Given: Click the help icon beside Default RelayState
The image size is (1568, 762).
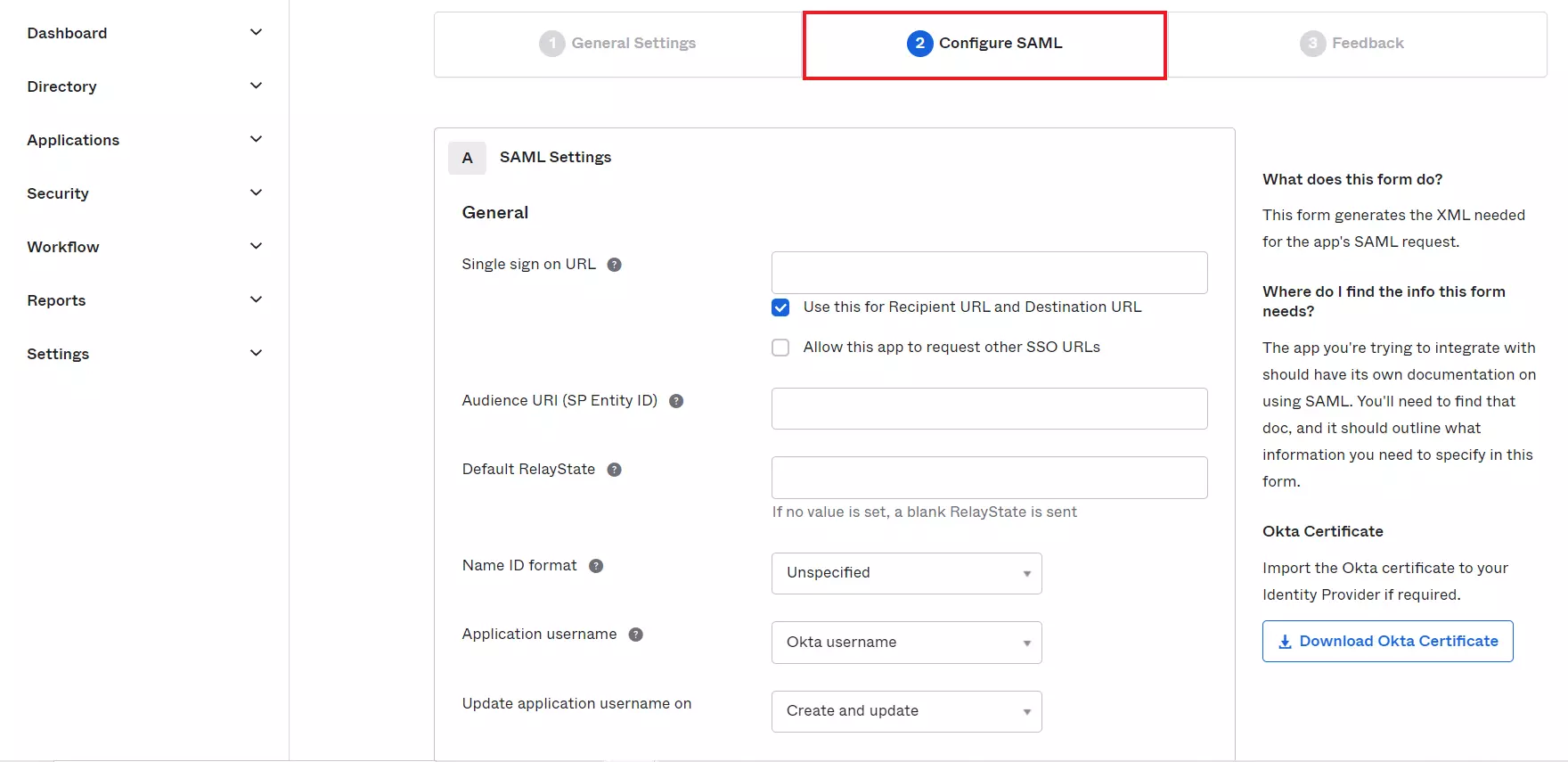Looking at the screenshot, I should point(614,470).
